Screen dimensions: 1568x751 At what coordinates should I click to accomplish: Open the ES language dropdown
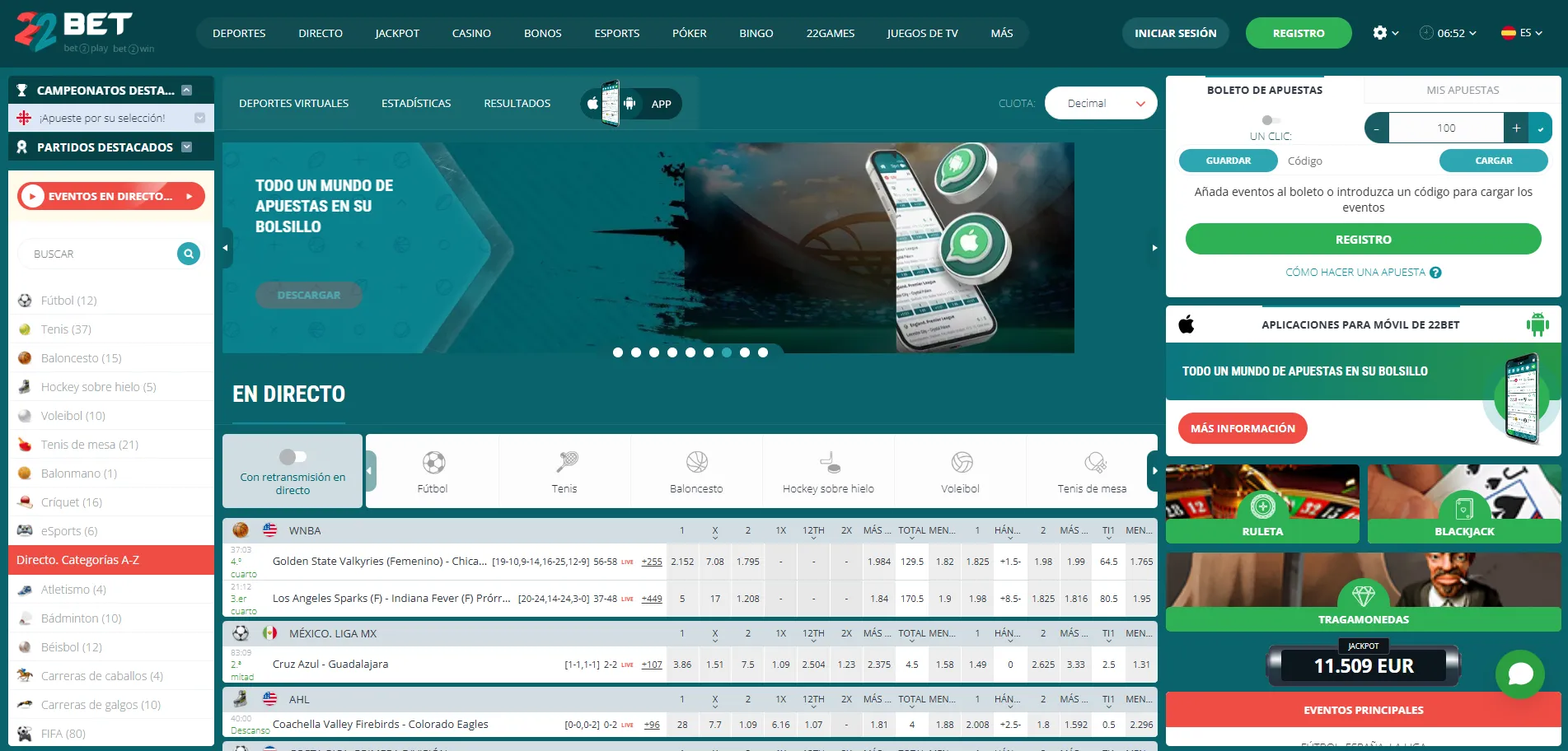(x=1522, y=33)
